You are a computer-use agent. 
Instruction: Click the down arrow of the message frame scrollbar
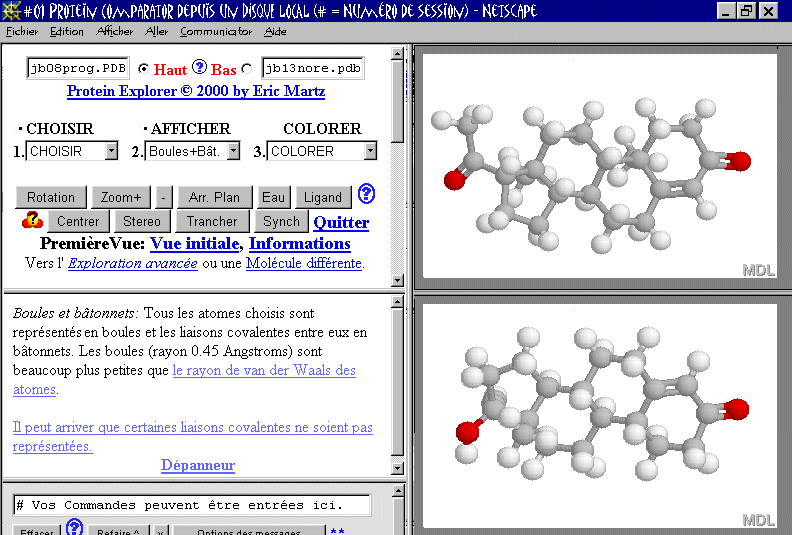click(x=398, y=468)
